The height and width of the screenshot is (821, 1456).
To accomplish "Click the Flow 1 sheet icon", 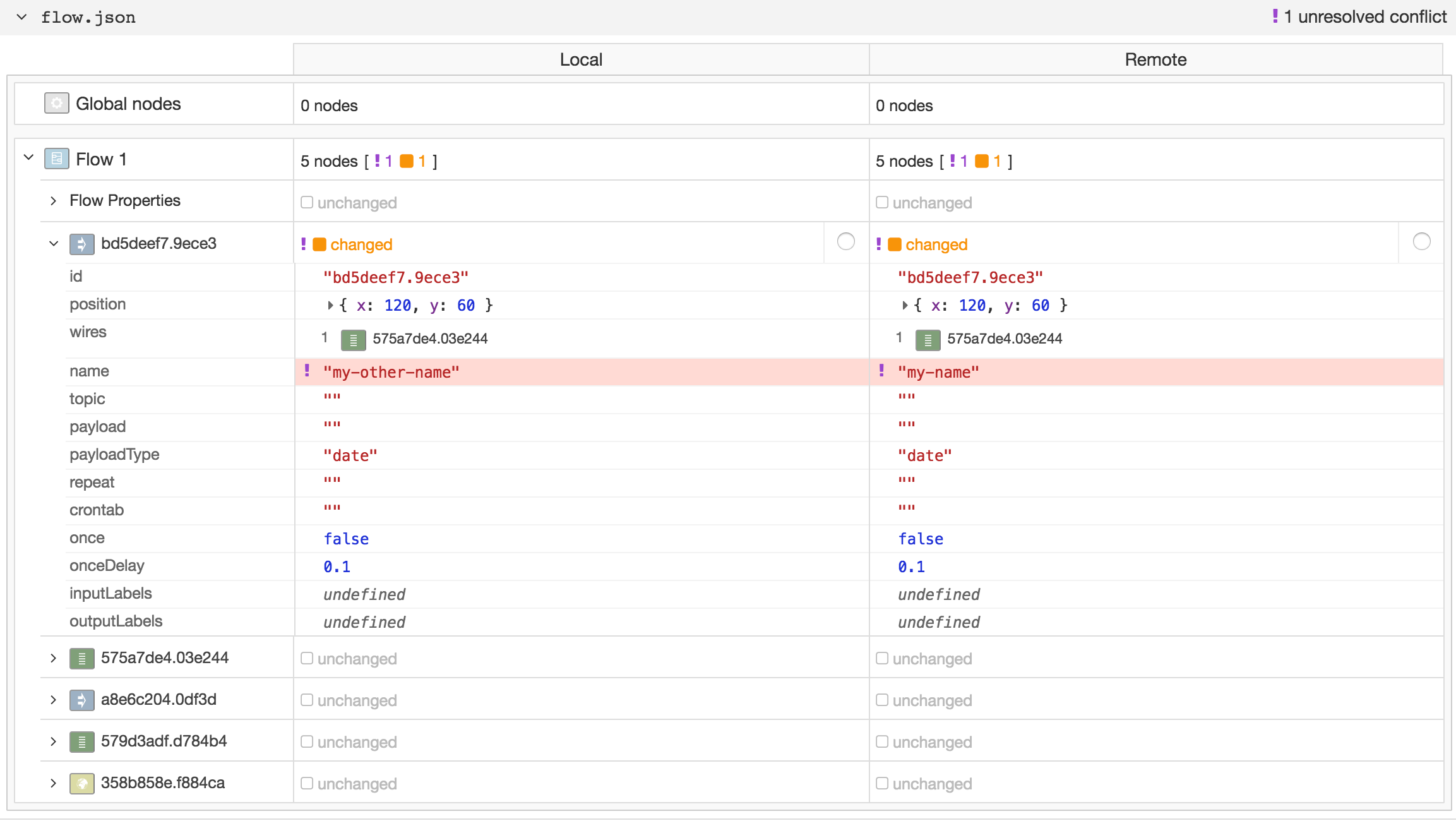I will tap(56, 158).
